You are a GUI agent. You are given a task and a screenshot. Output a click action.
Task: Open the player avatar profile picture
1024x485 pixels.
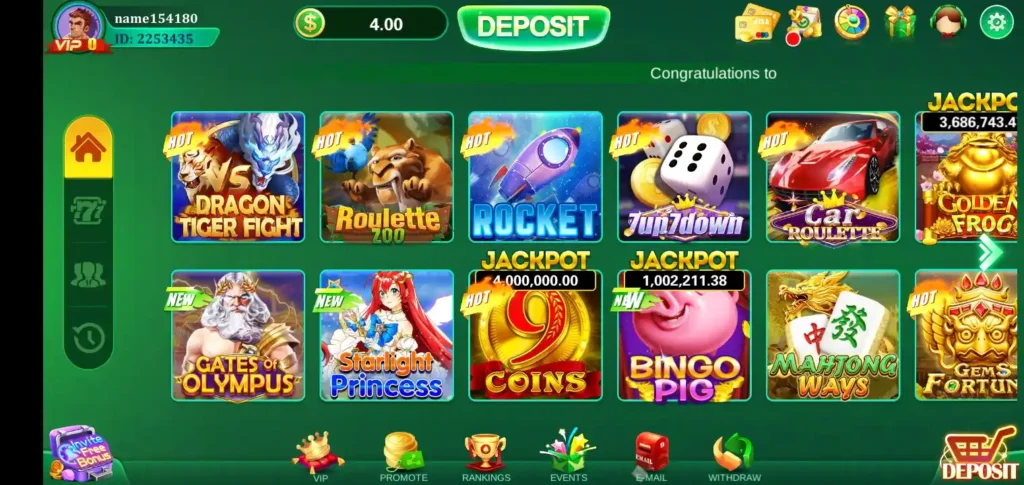click(x=80, y=25)
